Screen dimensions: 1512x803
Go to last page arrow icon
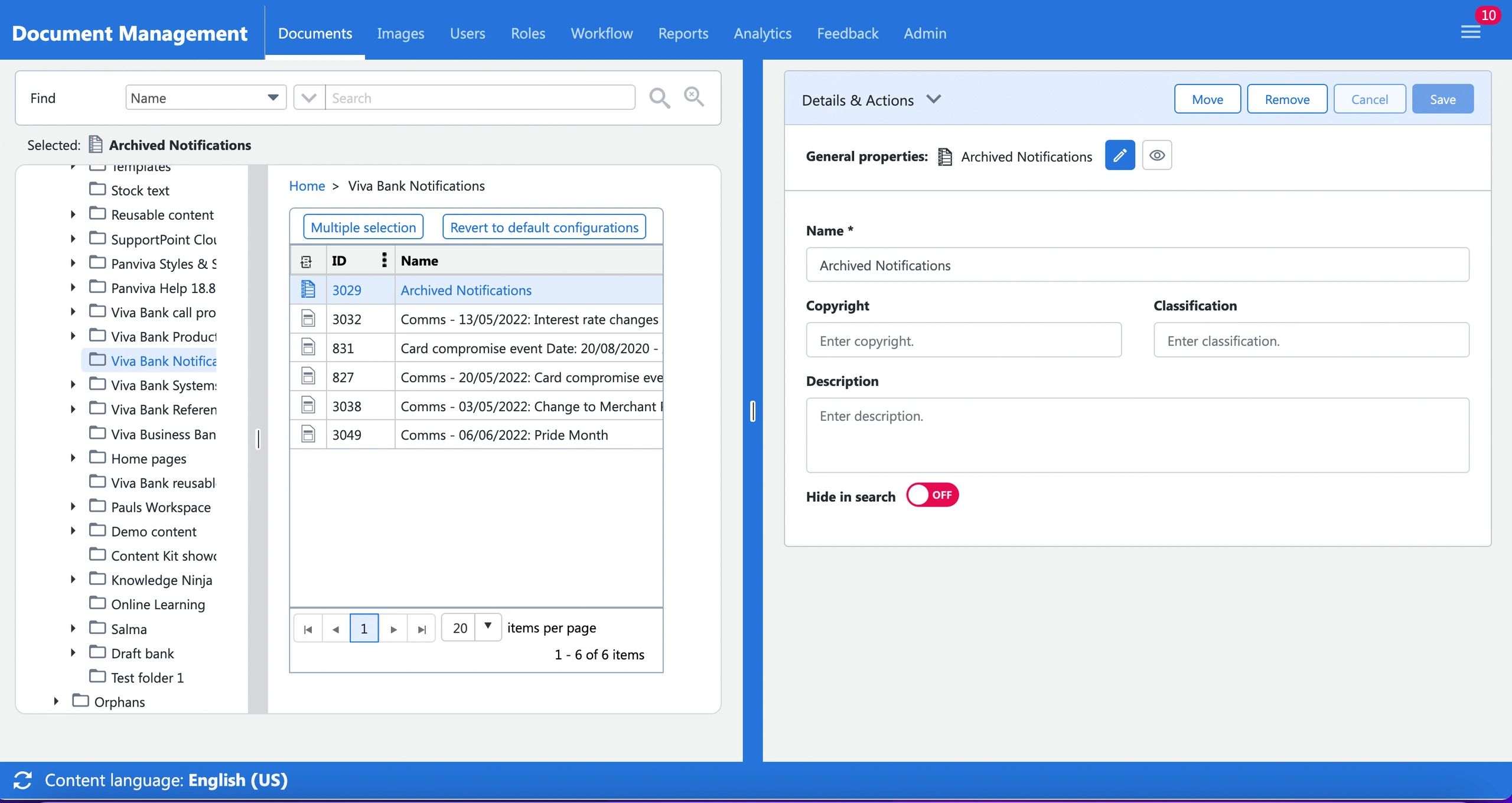(x=421, y=629)
